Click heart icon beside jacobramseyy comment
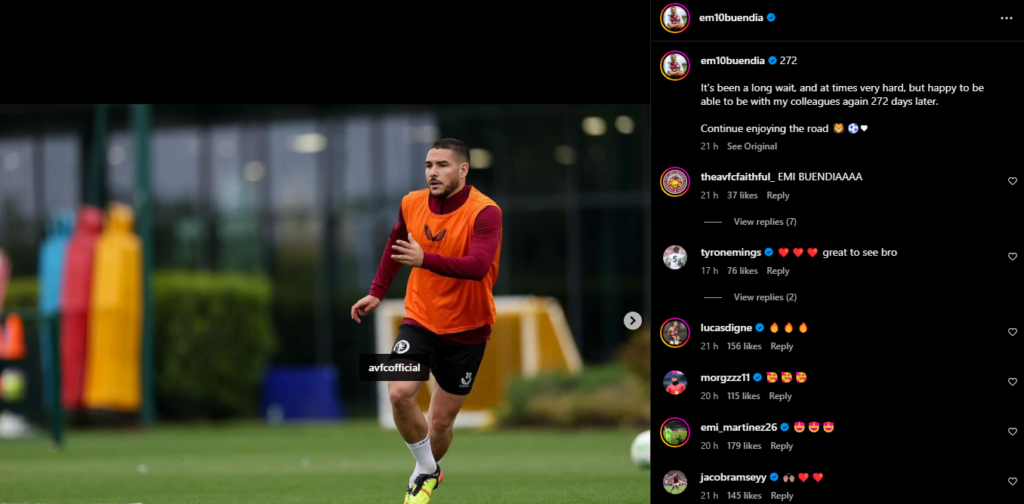The image size is (1024, 504). pos(1012,482)
